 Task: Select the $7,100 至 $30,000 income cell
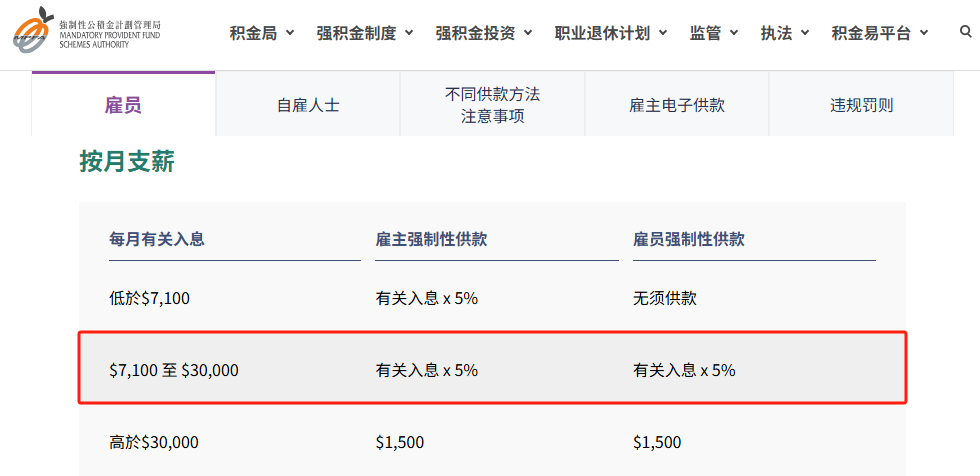pyautogui.click(x=174, y=370)
